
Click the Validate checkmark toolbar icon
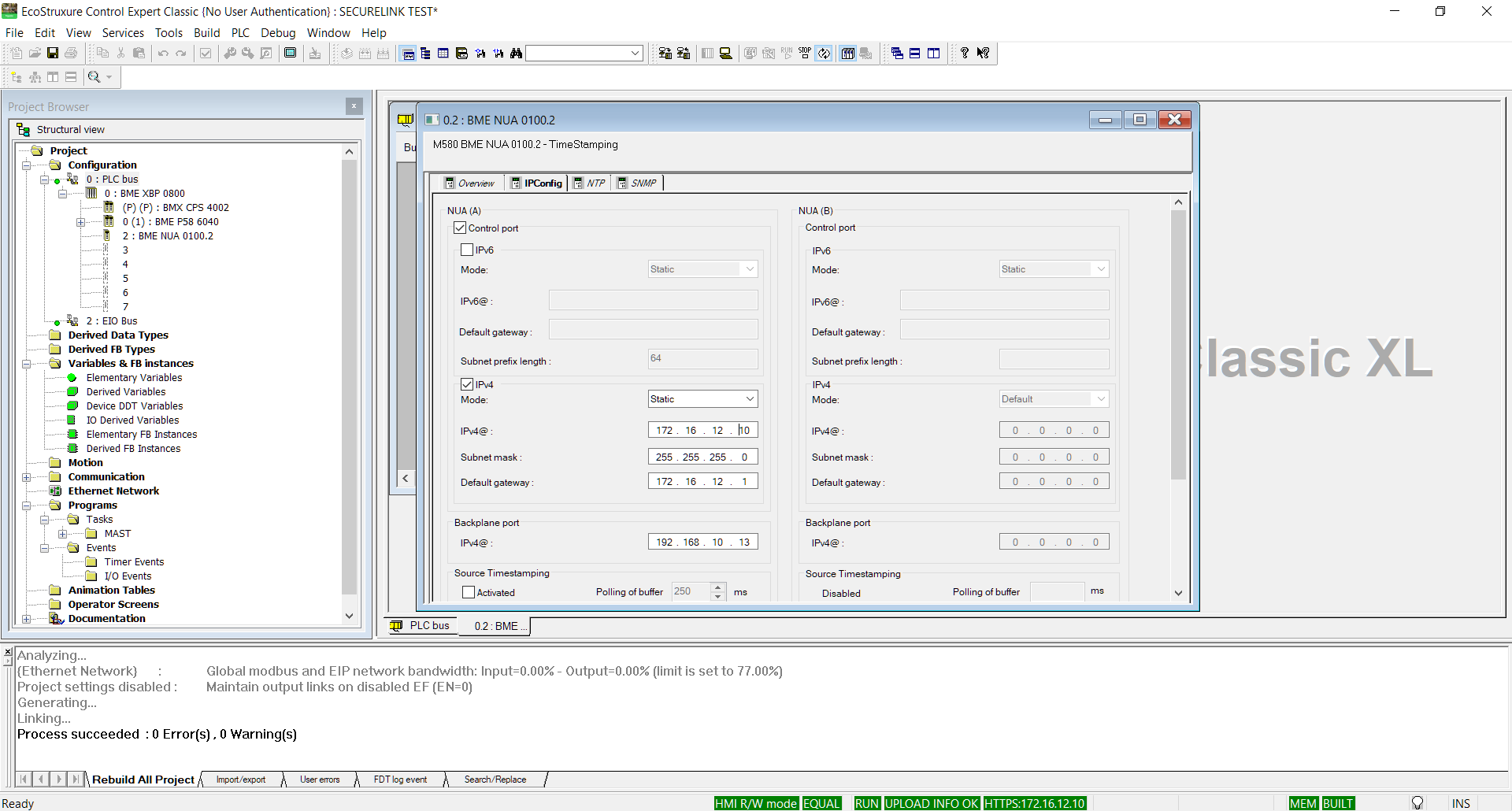[206, 53]
